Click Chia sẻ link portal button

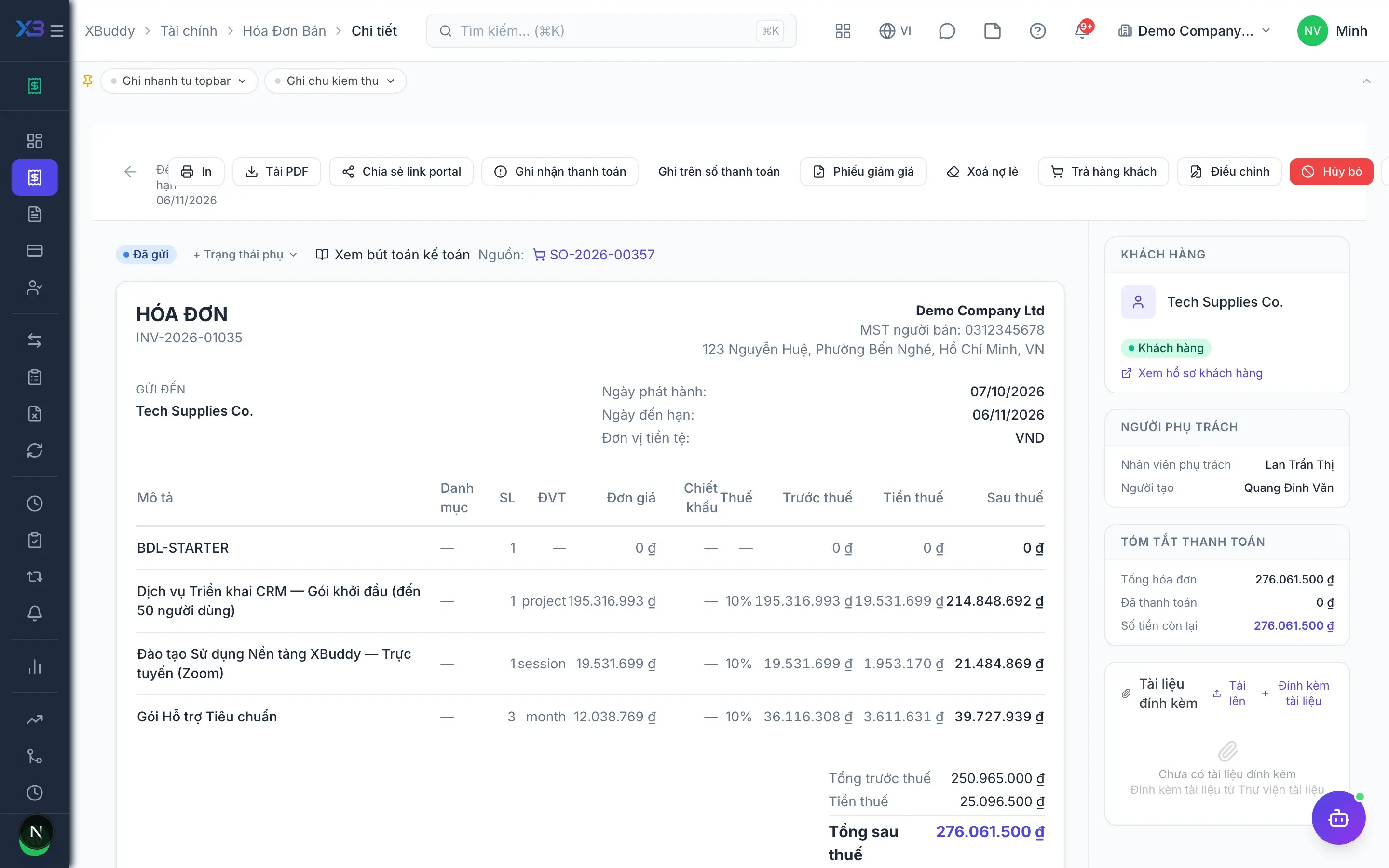pyautogui.click(x=401, y=171)
